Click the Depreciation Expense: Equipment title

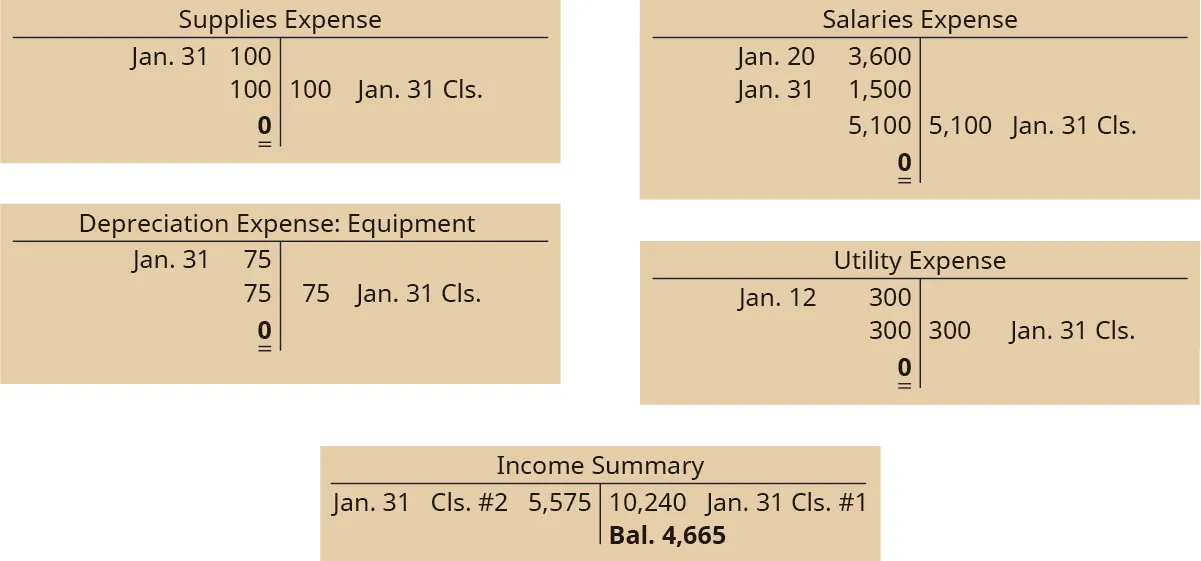[x=277, y=224]
